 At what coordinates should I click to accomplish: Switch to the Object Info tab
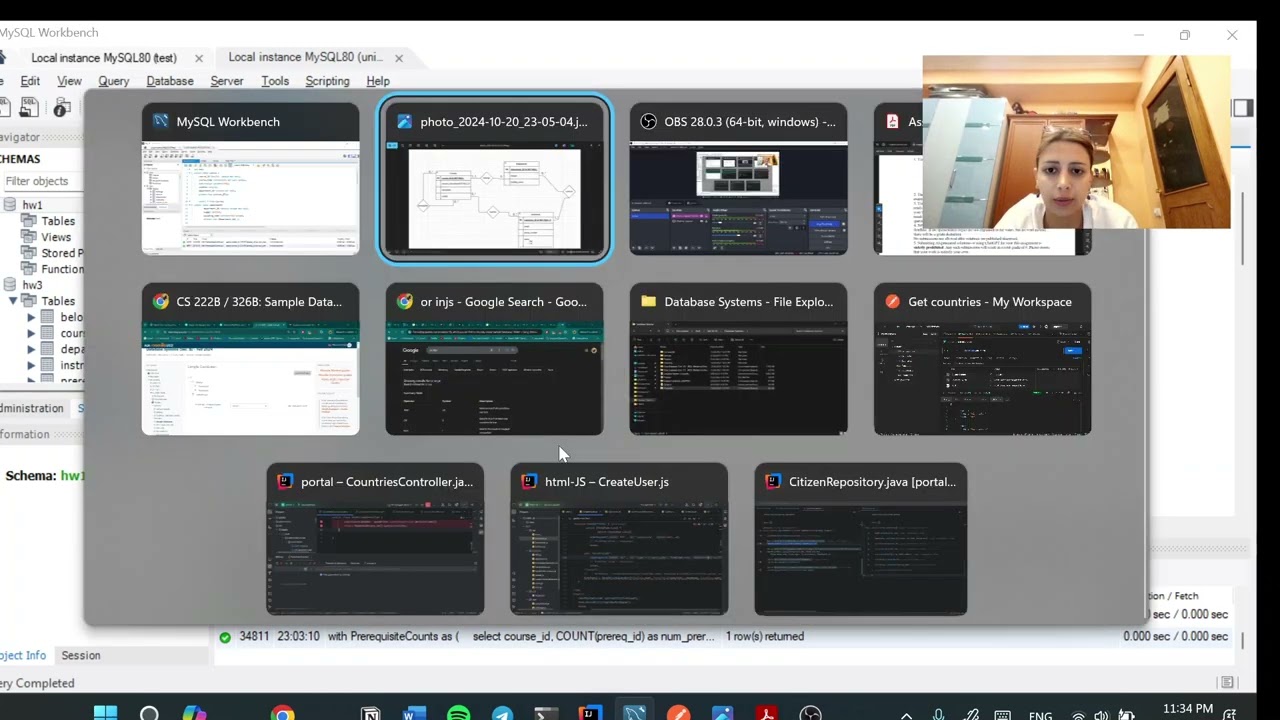23,655
